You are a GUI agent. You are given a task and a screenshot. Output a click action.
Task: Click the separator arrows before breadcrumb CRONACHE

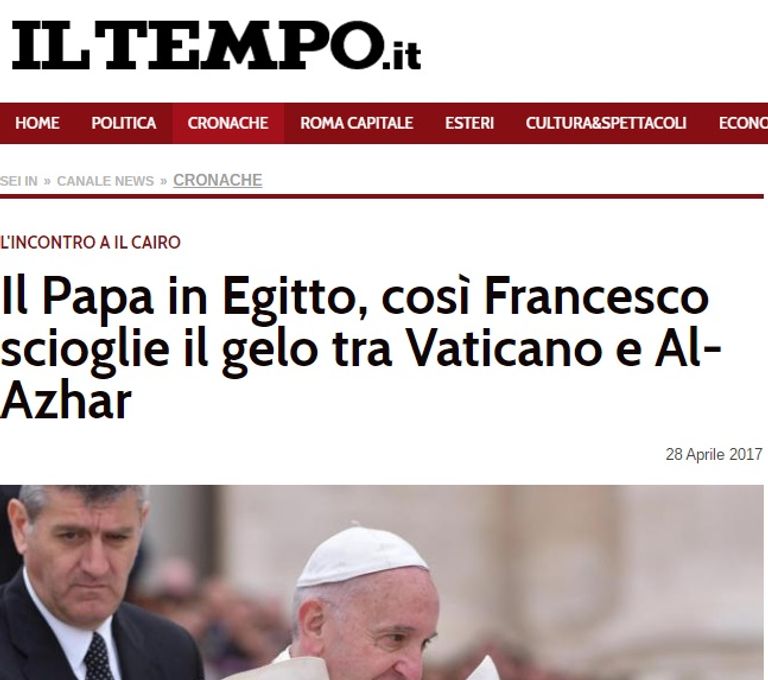click(x=164, y=182)
